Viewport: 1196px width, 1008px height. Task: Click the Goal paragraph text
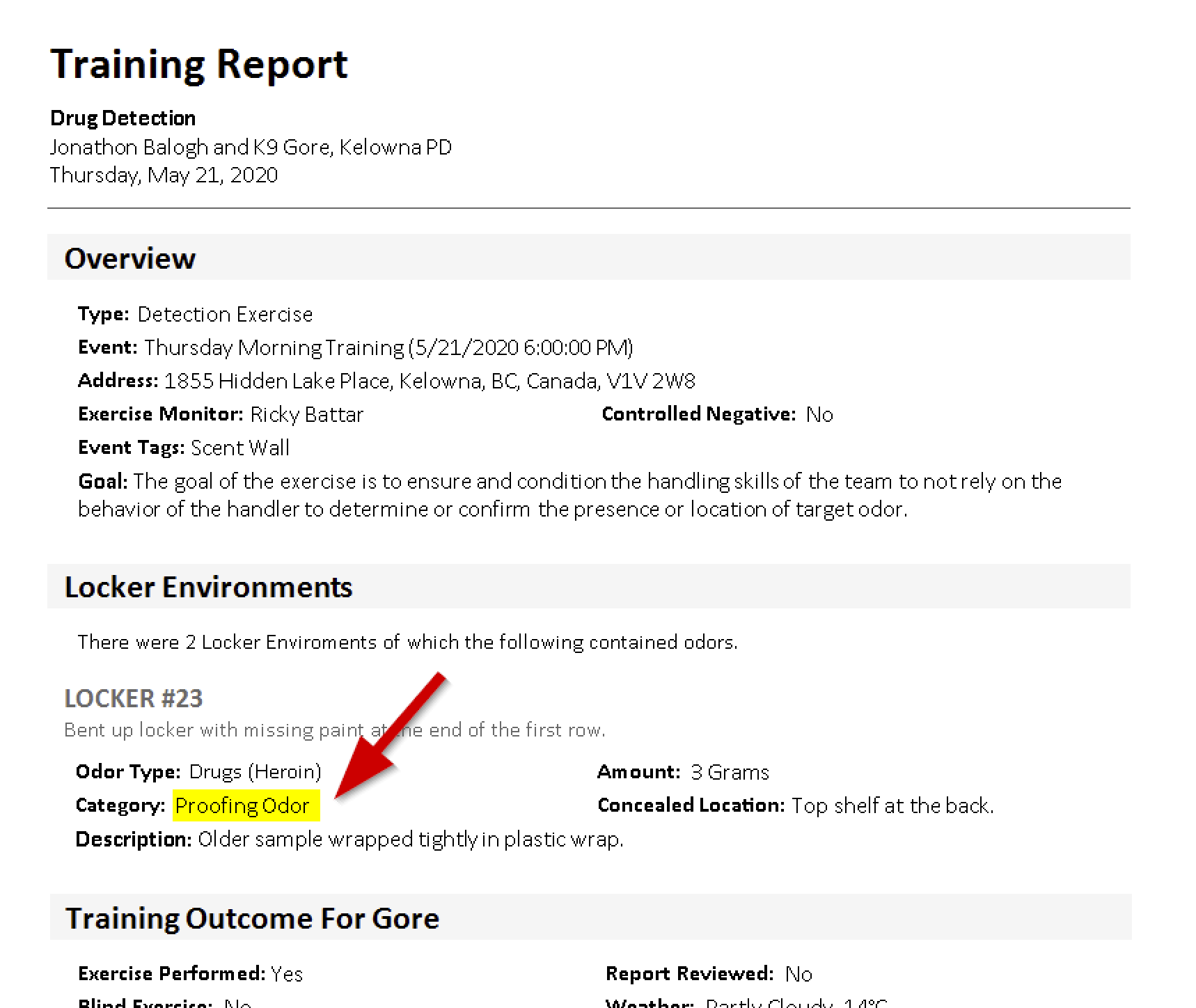(x=569, y=495)
